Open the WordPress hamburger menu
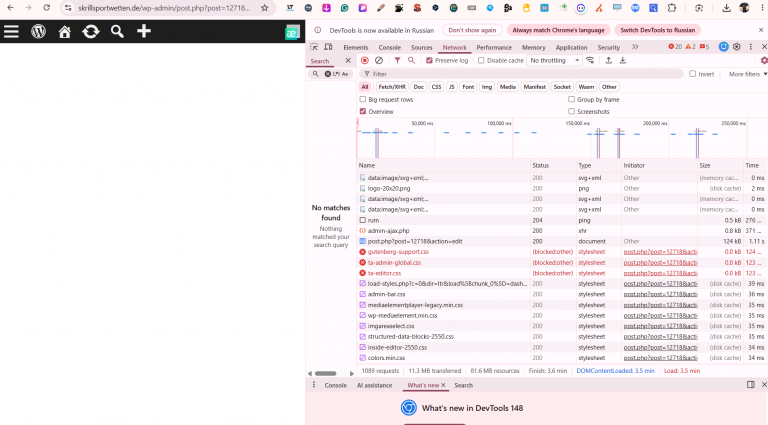The height and width of the screenshot is (425, 768). coord(11,31)
